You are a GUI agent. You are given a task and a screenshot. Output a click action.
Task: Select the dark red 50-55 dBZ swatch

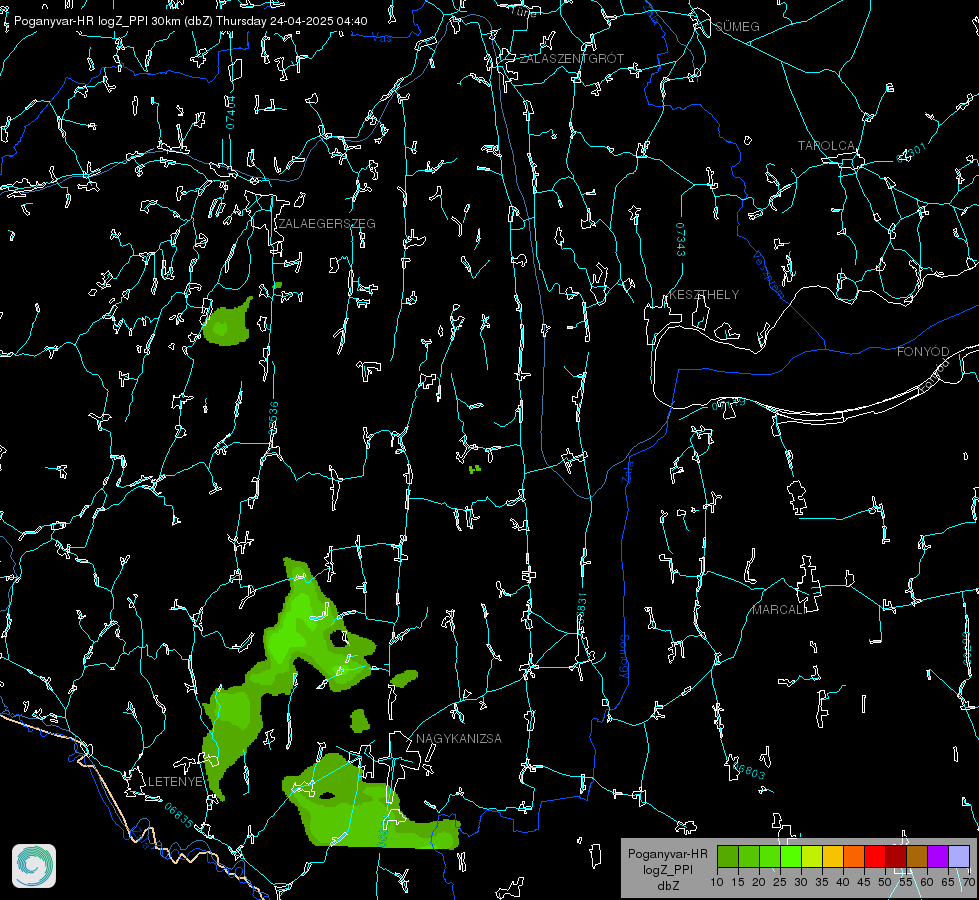[x=896, y=856]
